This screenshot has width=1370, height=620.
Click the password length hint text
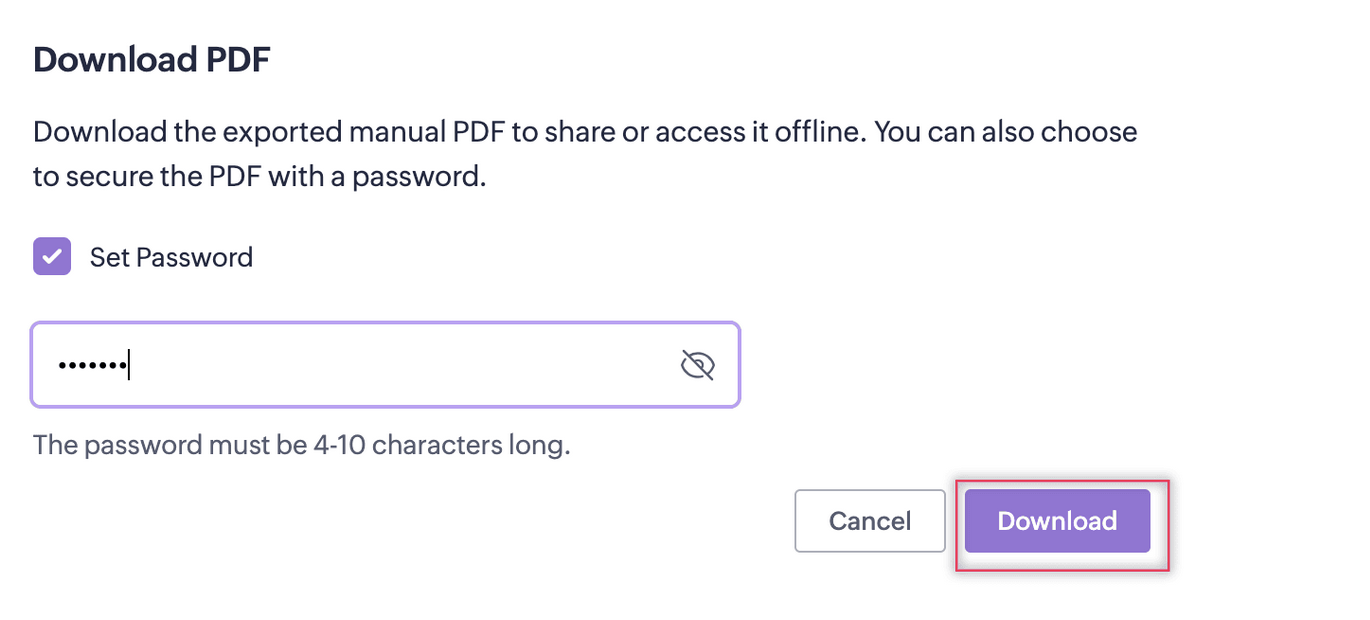pyautogui.click(x=301, y=444)
